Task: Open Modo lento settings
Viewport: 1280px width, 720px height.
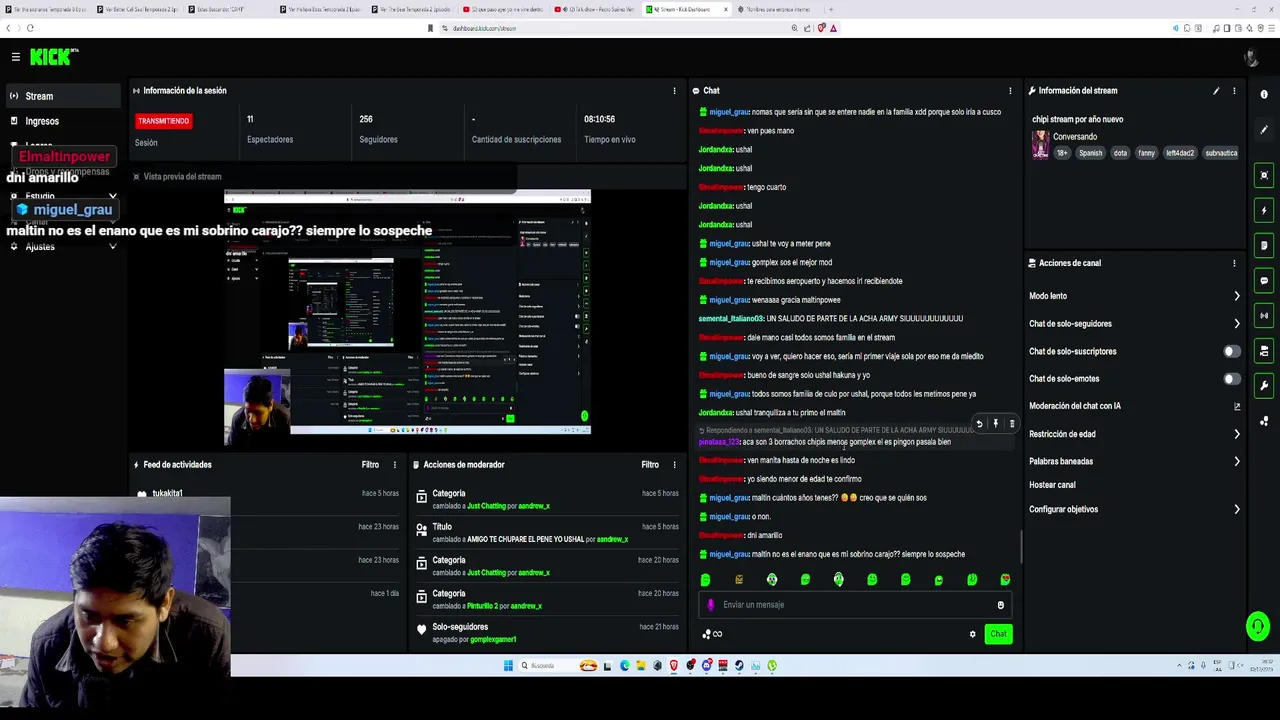Action: click(x=1135, y=296)
